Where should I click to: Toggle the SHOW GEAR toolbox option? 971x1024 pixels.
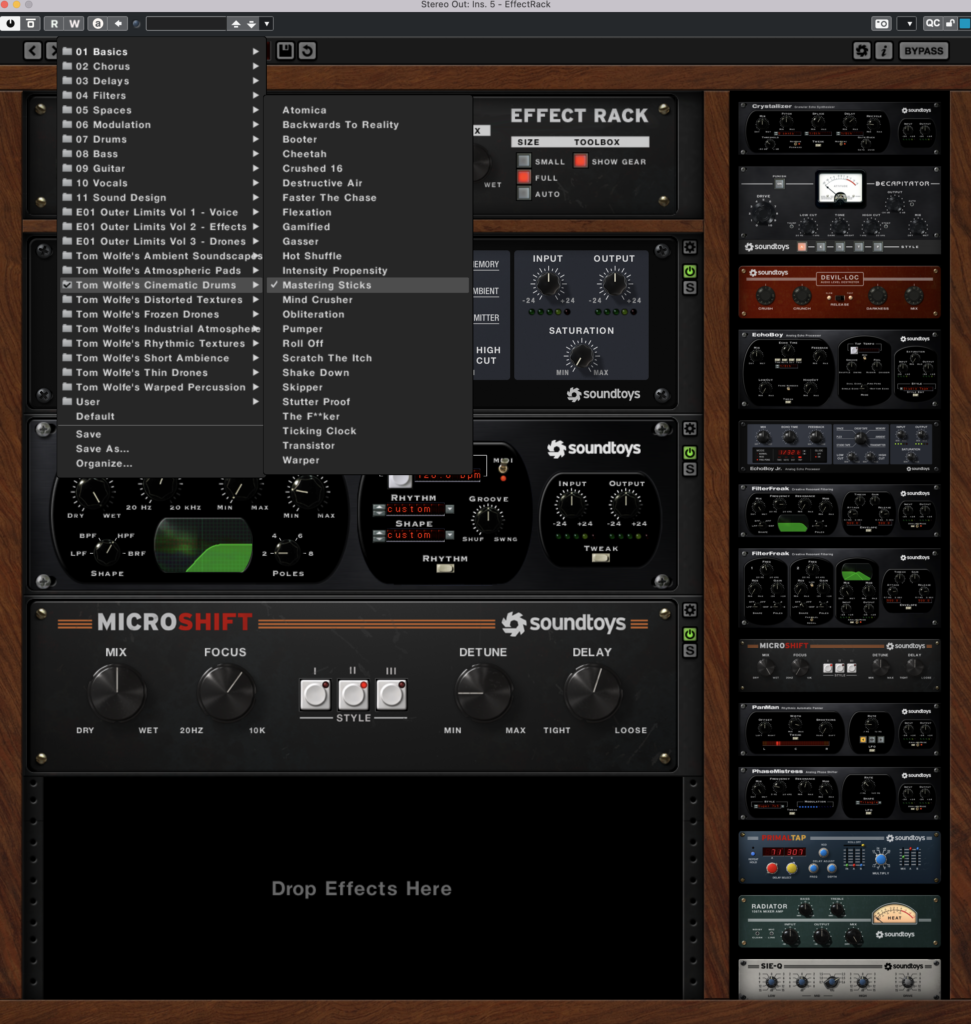pyautogui.click(x=581, y=161)
